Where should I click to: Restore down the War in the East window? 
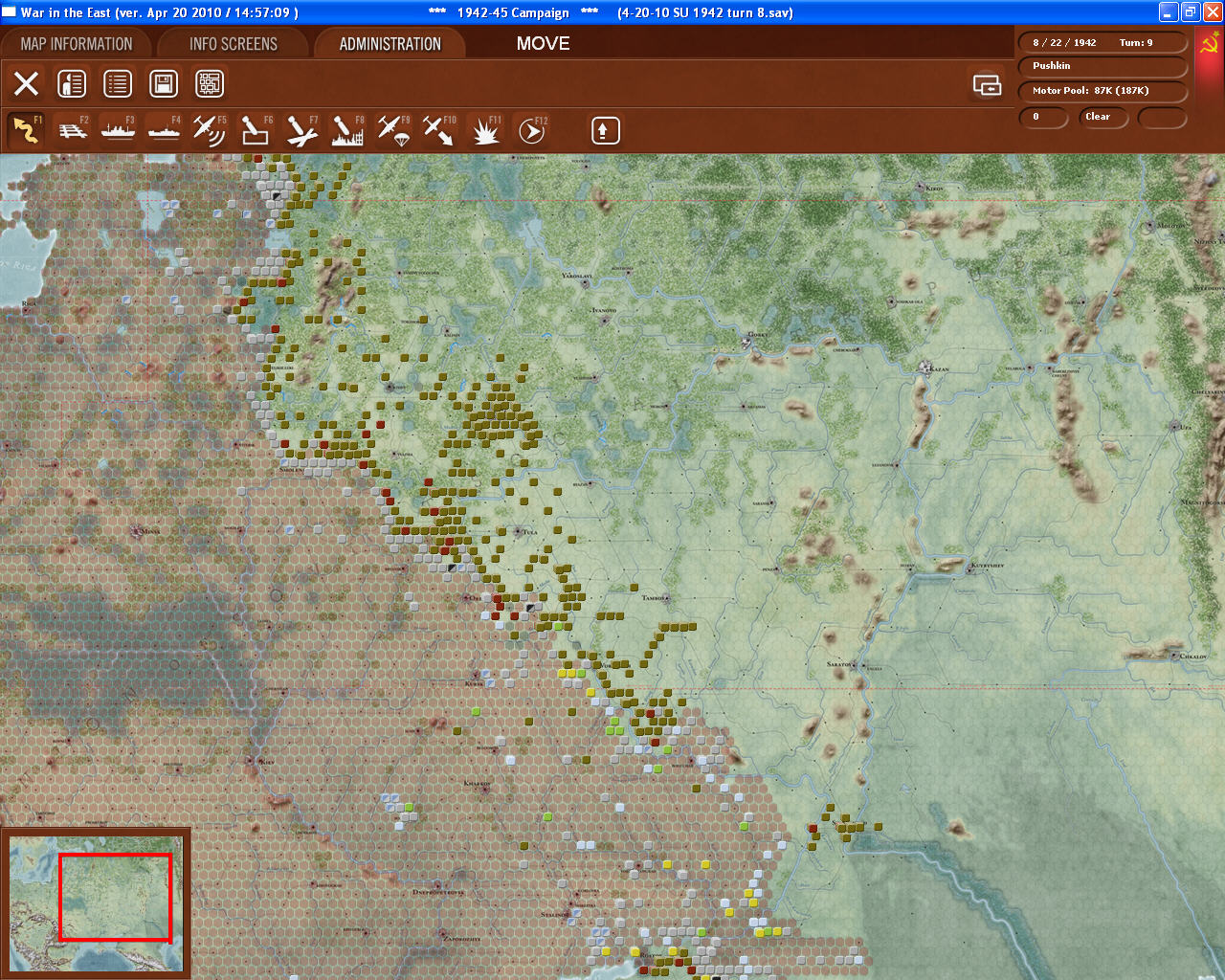coord(1190,11)
